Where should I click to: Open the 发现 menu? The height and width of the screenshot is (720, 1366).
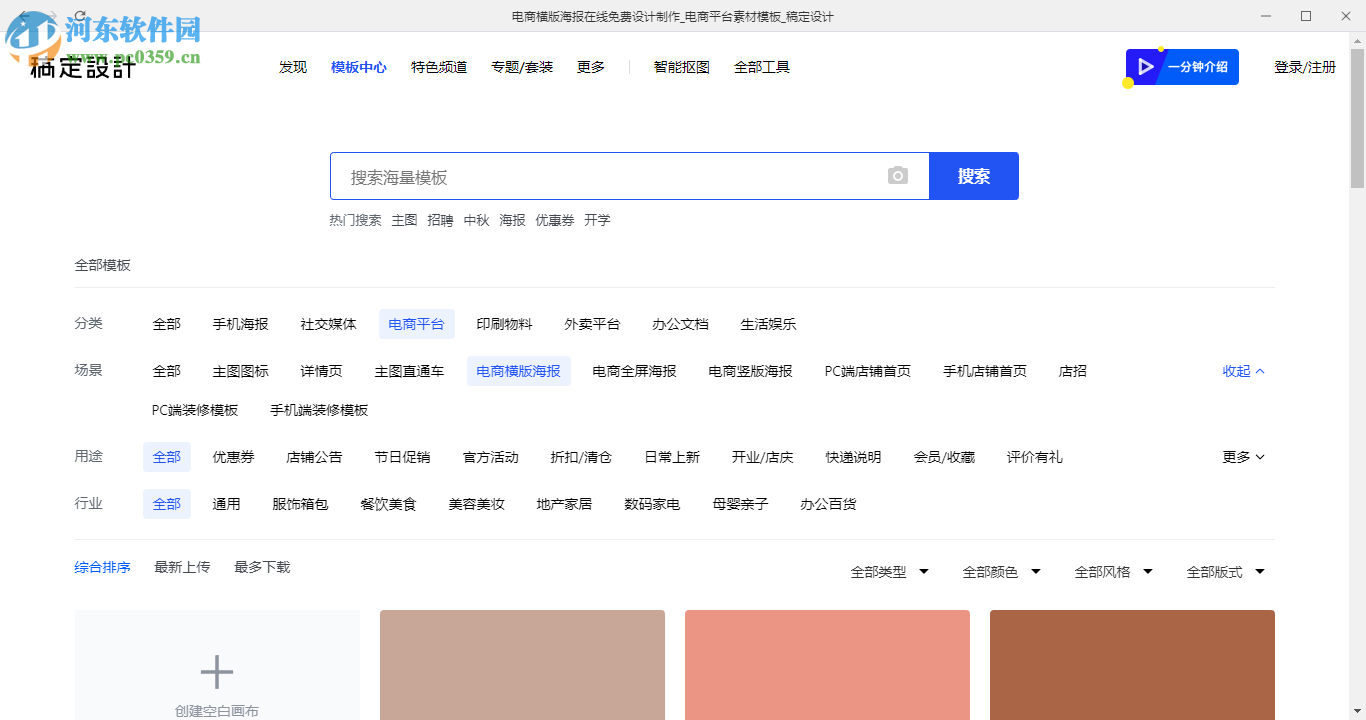[292, 67]
